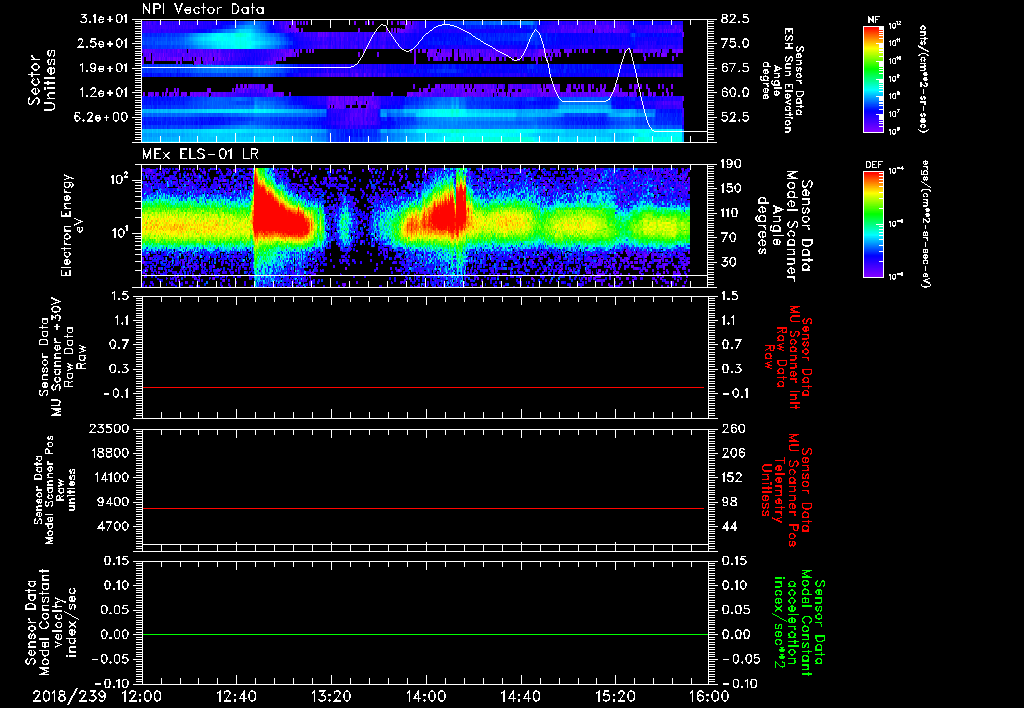Click the 15:20 time axis label
Viewport: 1024px width, 708px height.
point(615,696)
